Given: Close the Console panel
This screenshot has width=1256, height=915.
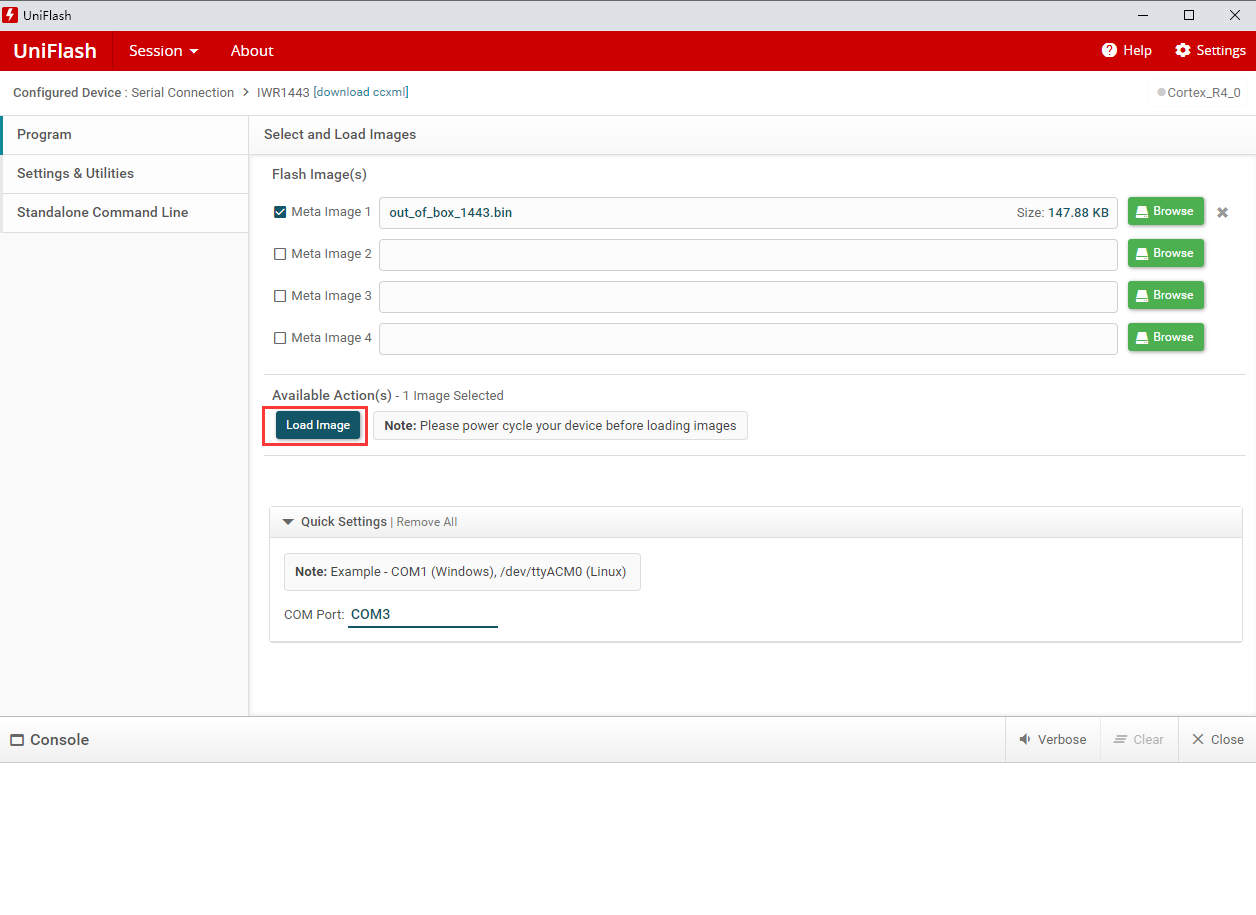Looking at the screenshot, I should tap(1217, 740).
